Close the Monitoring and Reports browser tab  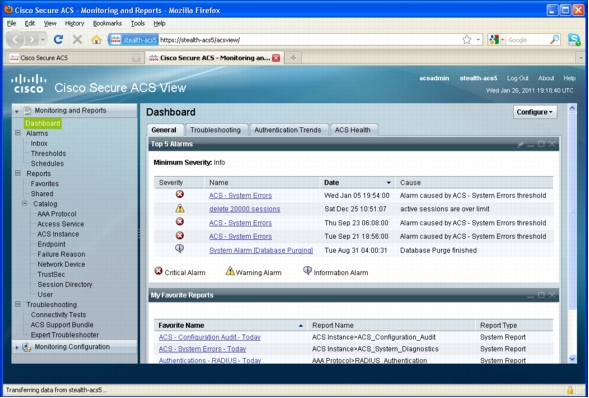tap(276, 58)
